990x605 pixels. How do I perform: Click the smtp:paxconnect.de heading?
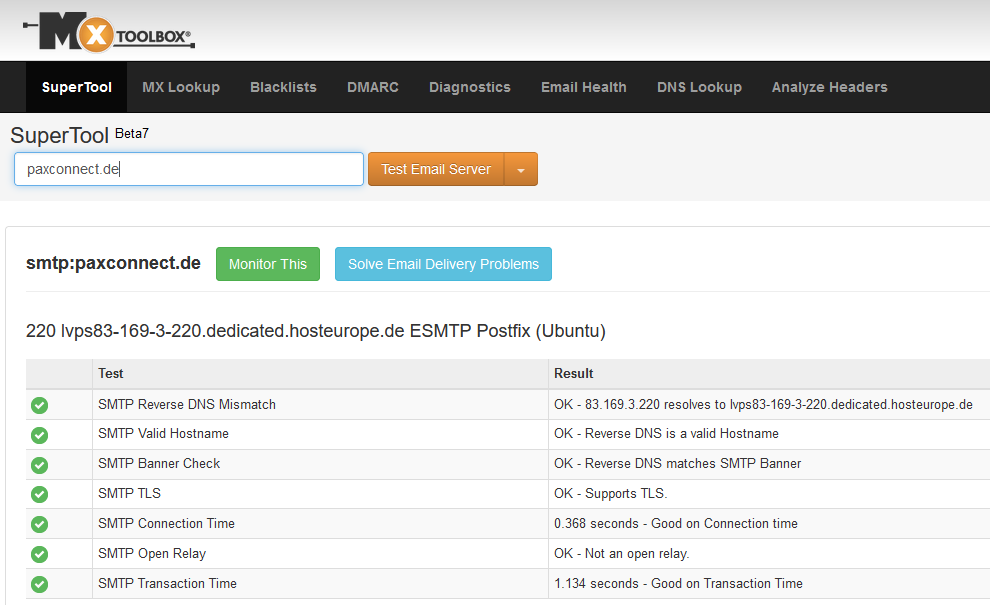click(113, 263)
